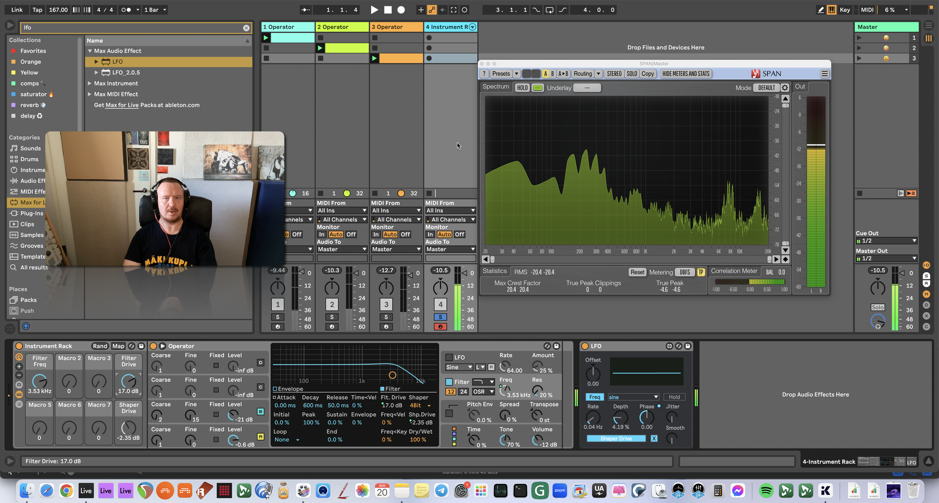Open SPAN Underlay selector
Image resolution: width=939 pixels, height=503 pixels.
(x=587, y=88)
